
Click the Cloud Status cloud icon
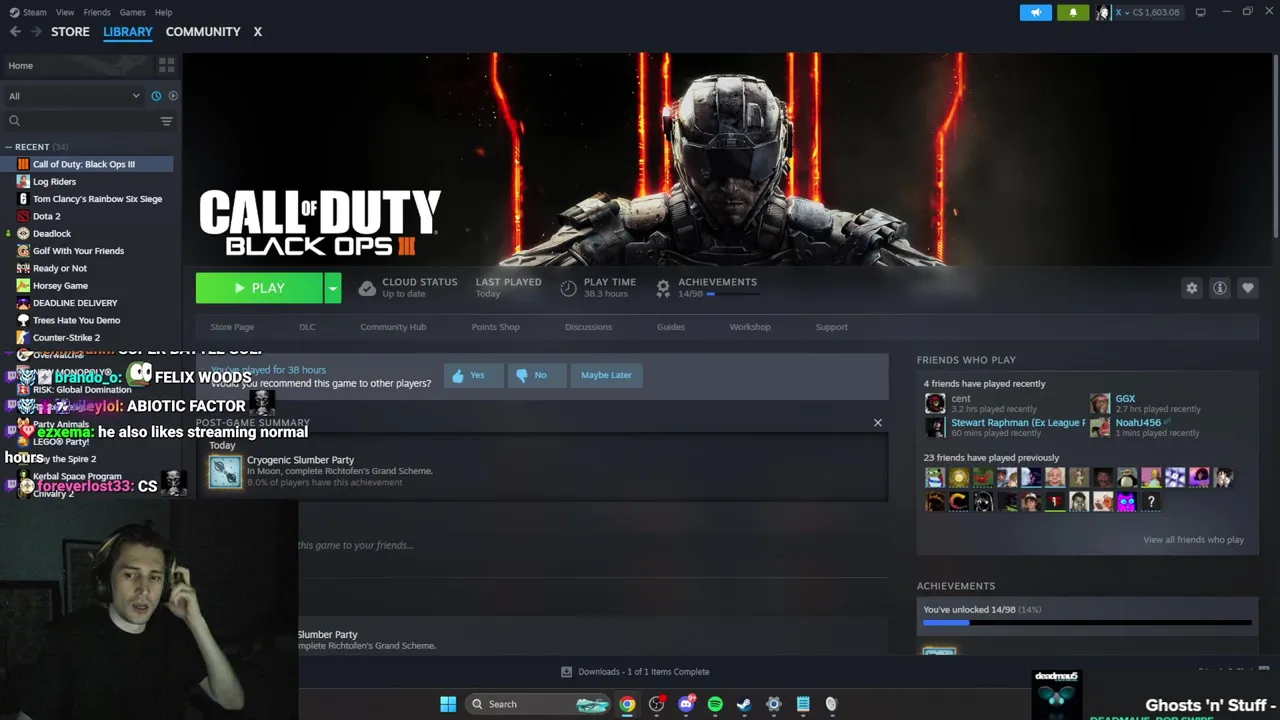[x=367, y=288]
